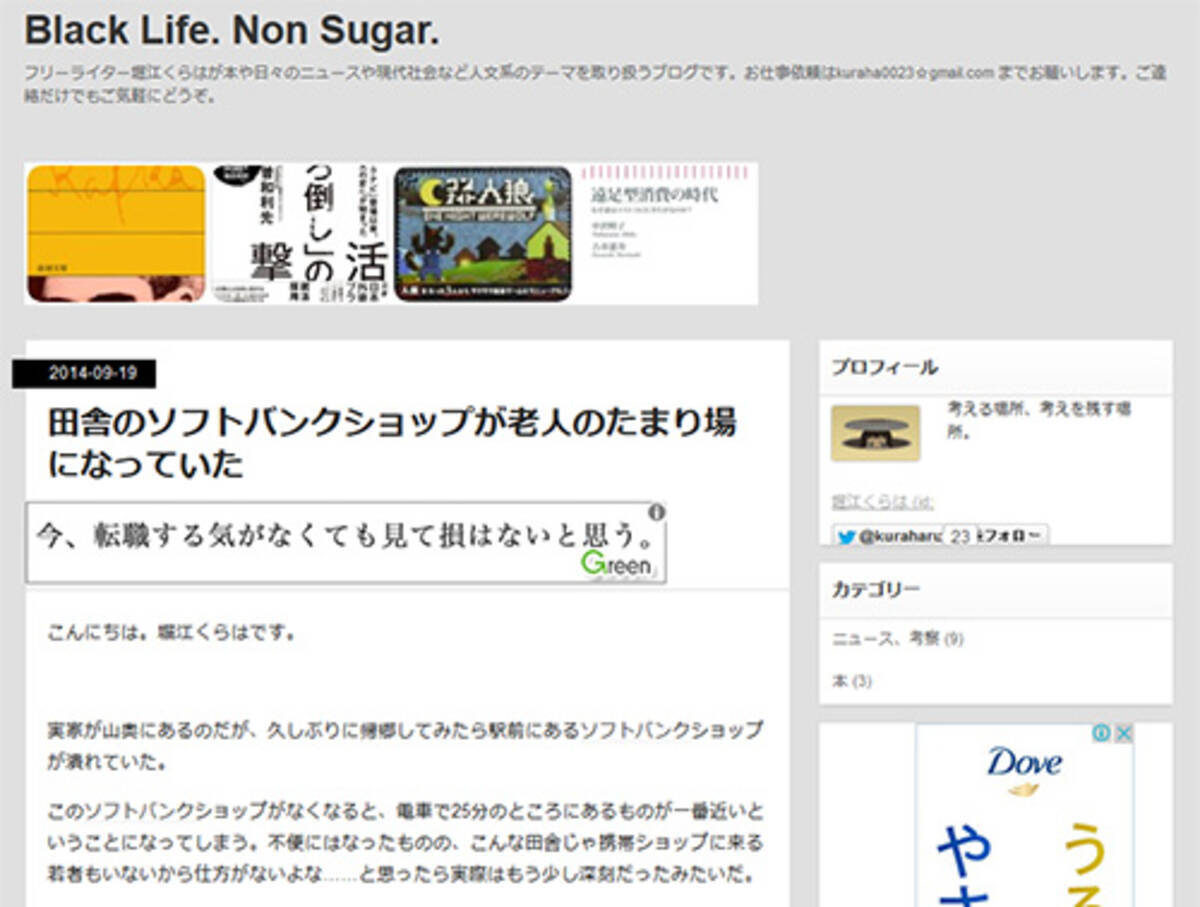Close the Dove ad with the X icon
This screenshot has height=907, width=1200.
pos(1124,734)
